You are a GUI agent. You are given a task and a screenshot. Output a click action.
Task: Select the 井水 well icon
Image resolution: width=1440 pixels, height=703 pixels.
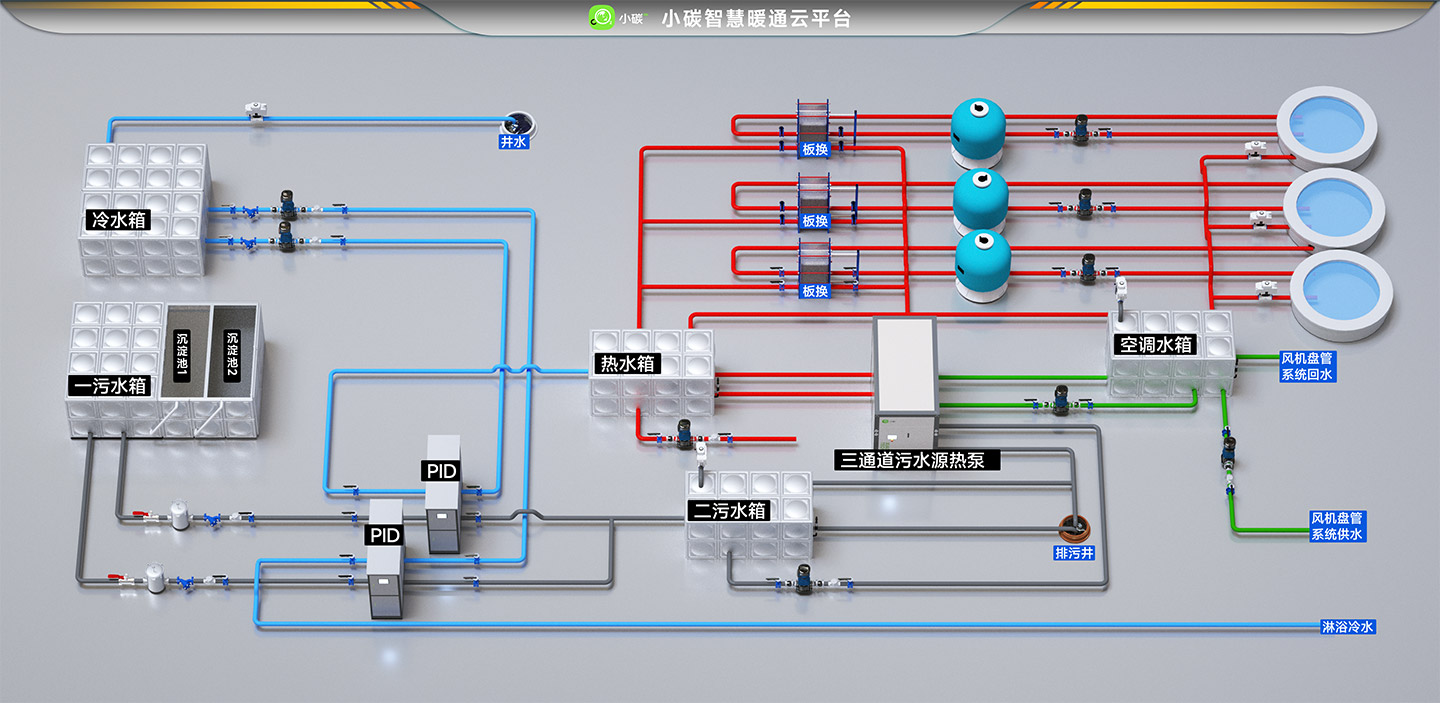pyautogui.click(x=518, y=124)
